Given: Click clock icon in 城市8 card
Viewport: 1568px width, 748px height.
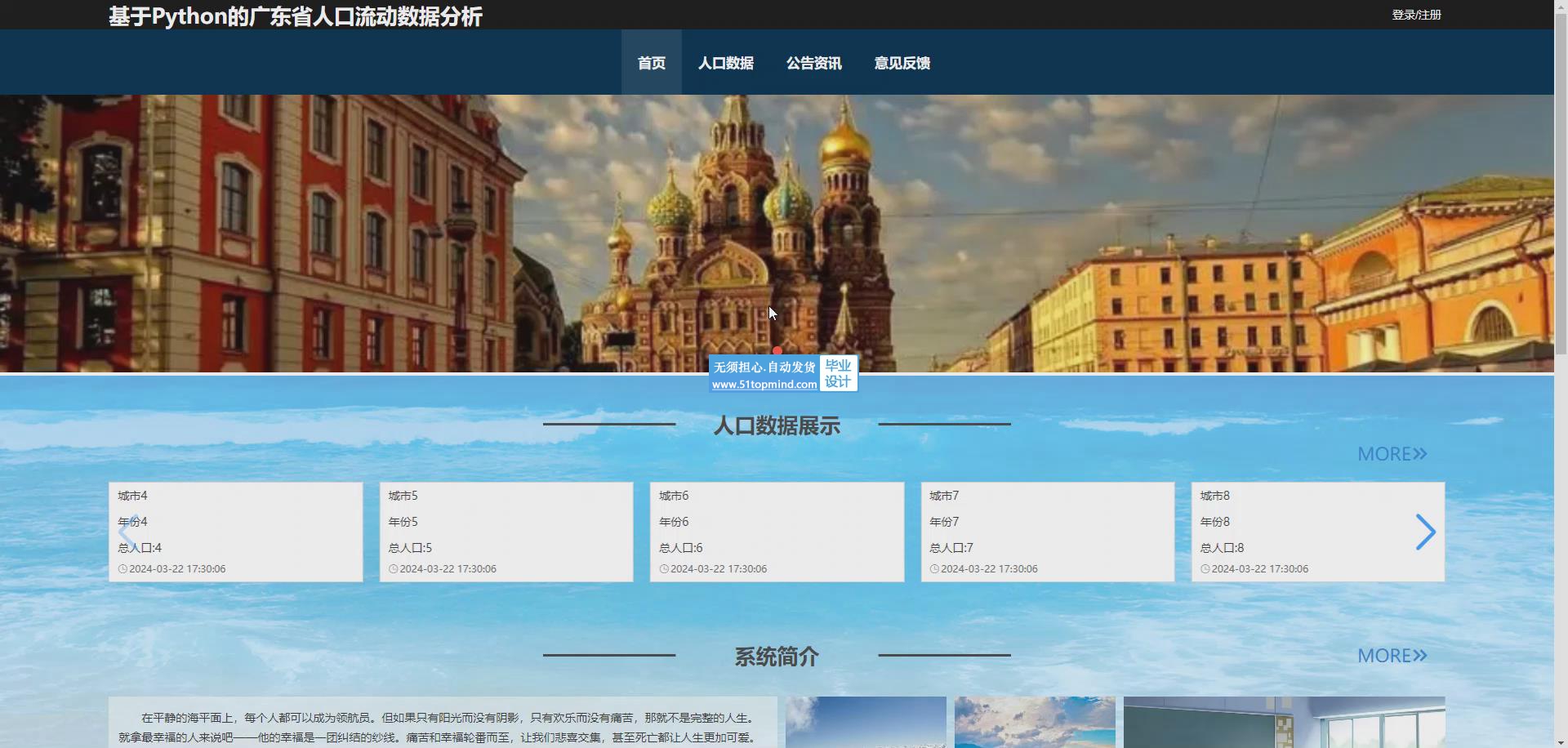Looking at the screenshot, I should [x=1205, y=569].
